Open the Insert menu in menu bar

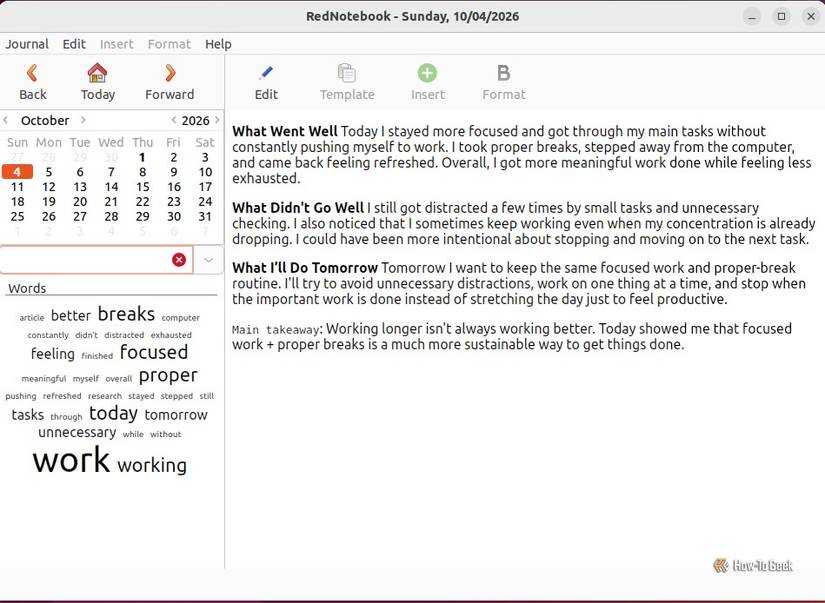pos(116,44)
